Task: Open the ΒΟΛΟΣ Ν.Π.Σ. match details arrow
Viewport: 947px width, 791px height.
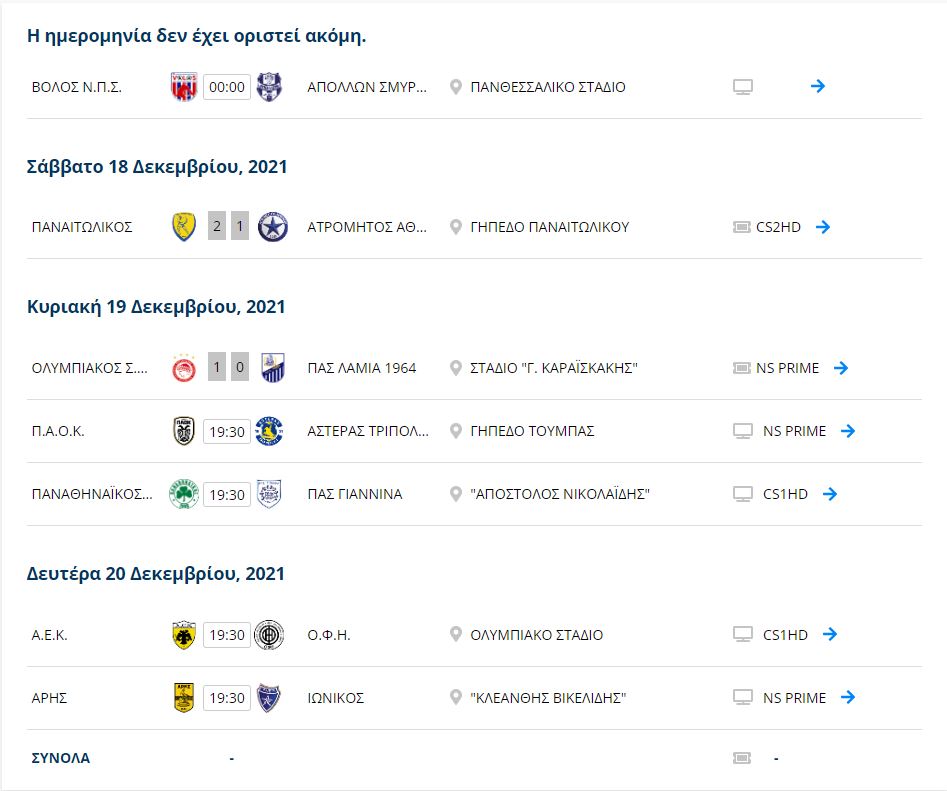Action: [818, 87]
